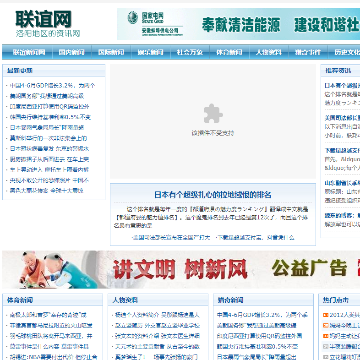Click the 联谊网 site logo
The width and height of the screenshot is (360, 360).
click(x=48, y=23)
